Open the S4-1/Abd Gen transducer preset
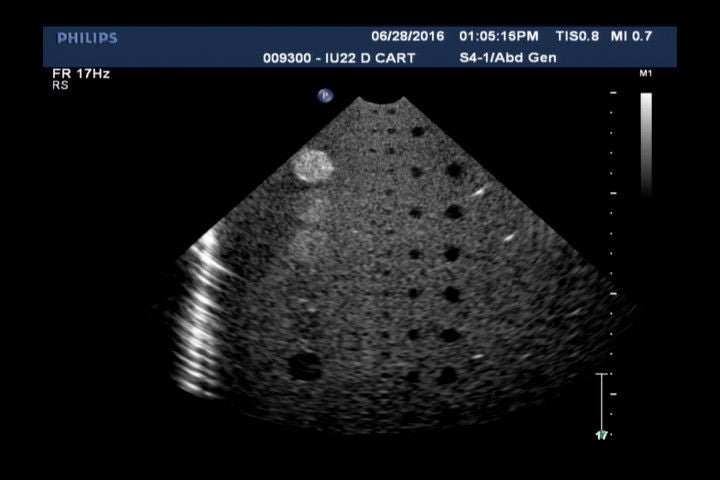This screenshot has width=720, height=480. tap(500, 58)
